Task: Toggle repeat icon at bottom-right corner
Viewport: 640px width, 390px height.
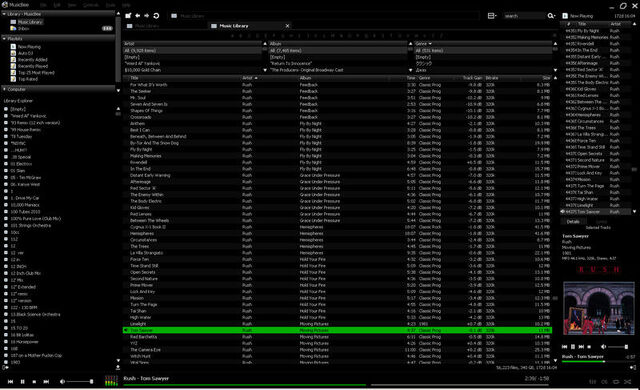Action: click(616, 381)
